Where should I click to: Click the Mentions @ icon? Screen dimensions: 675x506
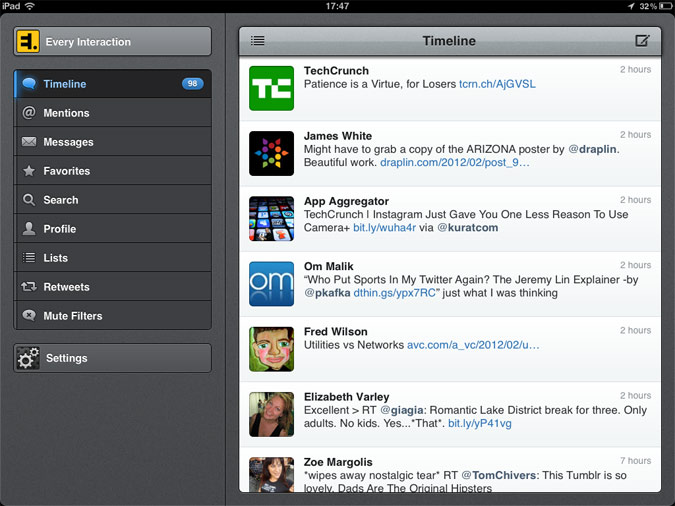point(29,112)
